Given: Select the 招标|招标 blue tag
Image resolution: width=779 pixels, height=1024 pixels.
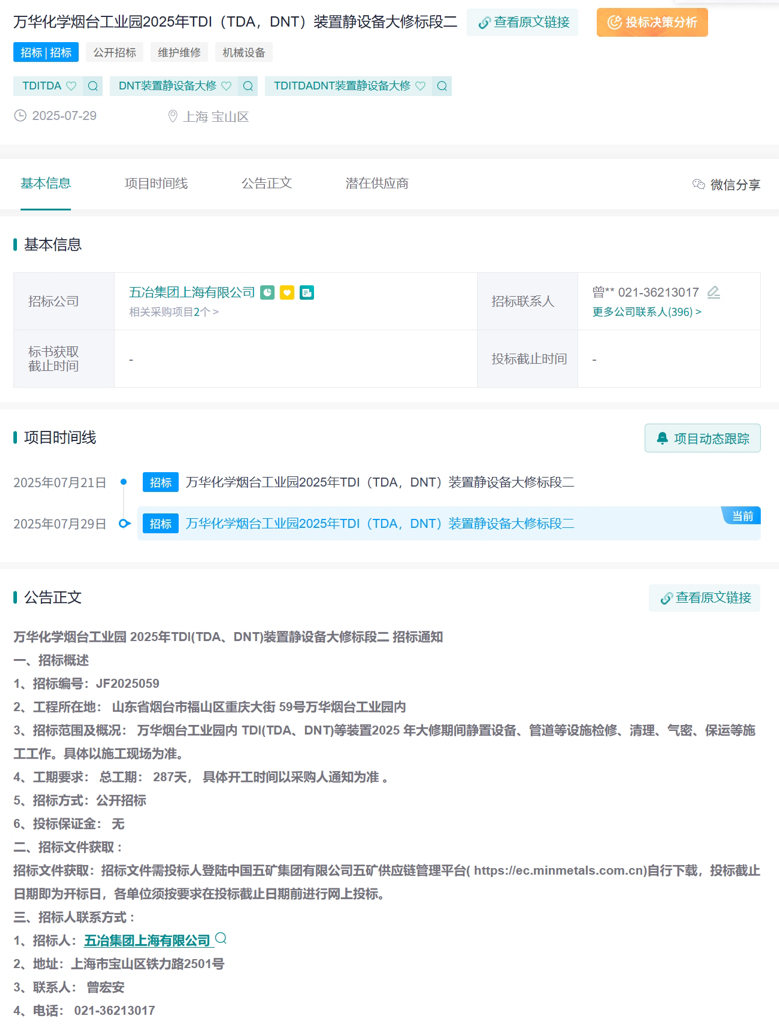Looking at the screenshot, I should click(x=46, y=52).
